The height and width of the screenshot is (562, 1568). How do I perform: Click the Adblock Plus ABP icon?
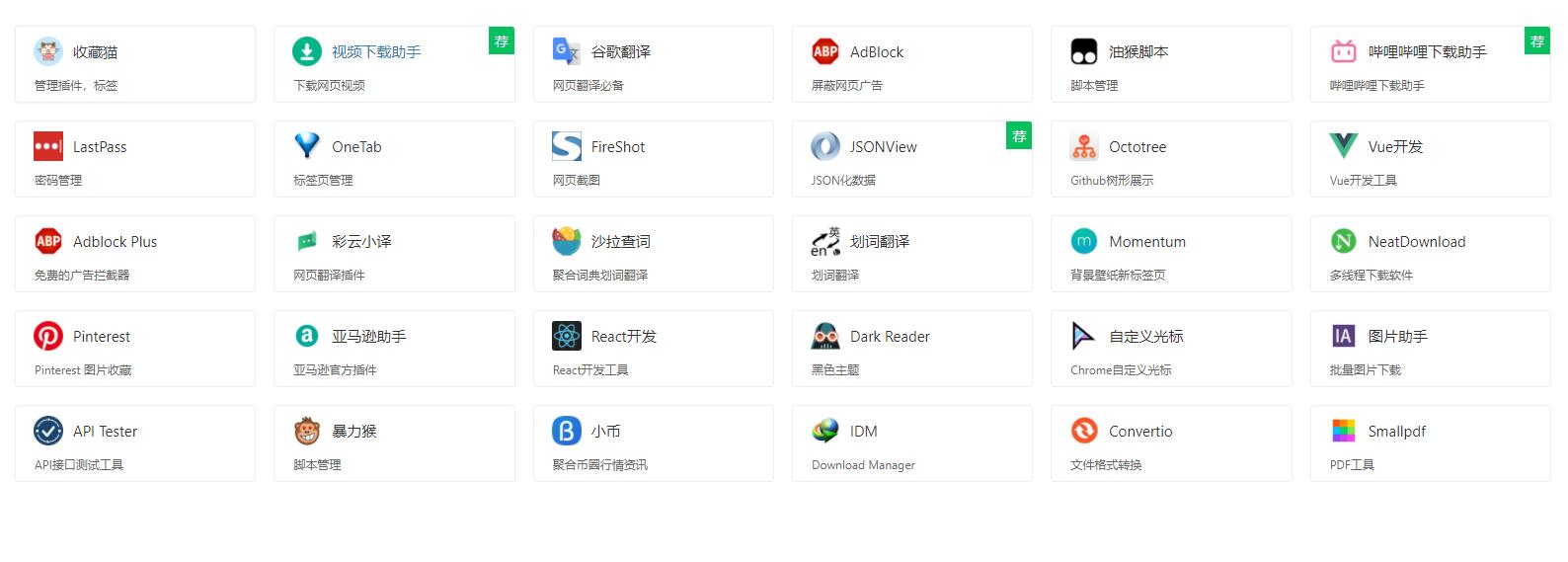48,241
